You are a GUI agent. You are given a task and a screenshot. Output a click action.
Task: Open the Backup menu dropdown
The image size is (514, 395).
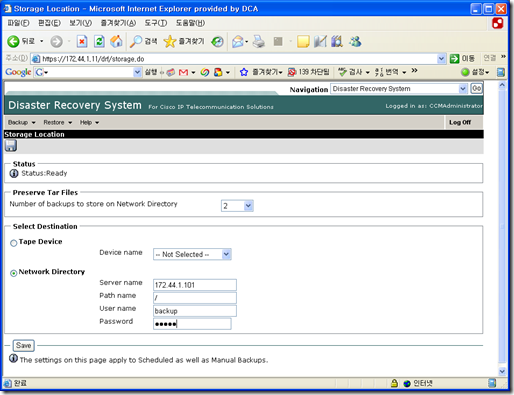[21, 122]
